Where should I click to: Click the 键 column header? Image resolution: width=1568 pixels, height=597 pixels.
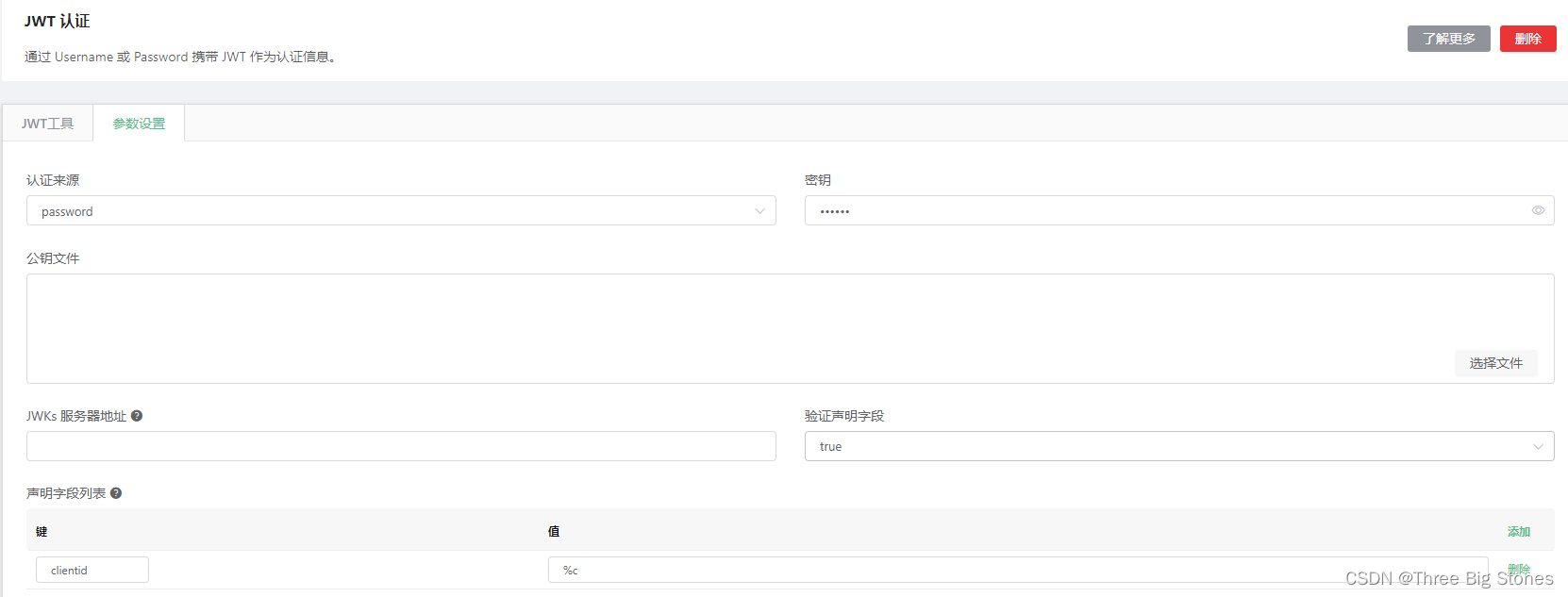42,532
